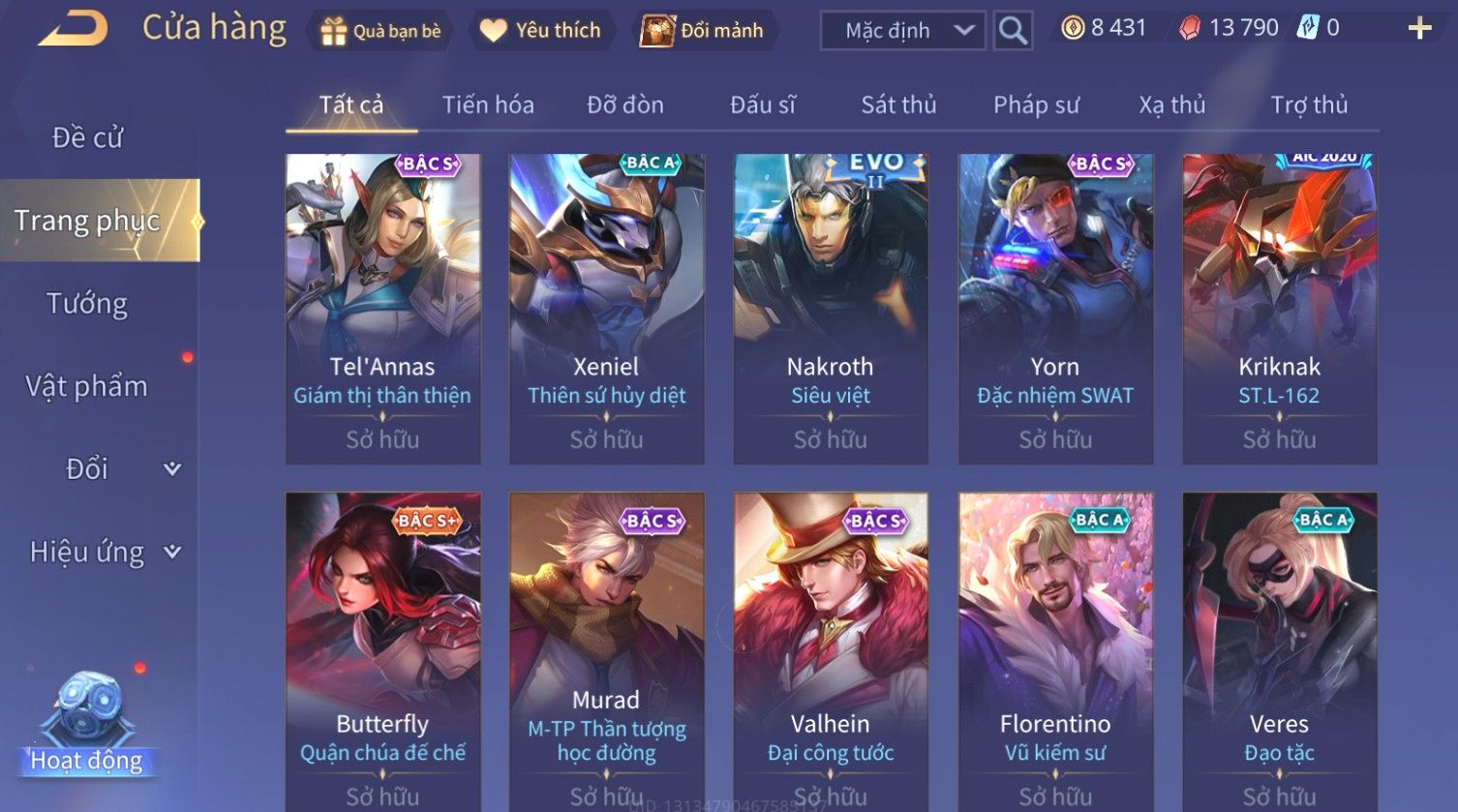1458x812 pixels.
Task: Open Vật phẩm in the sidebar
Action: click(87, 386)
